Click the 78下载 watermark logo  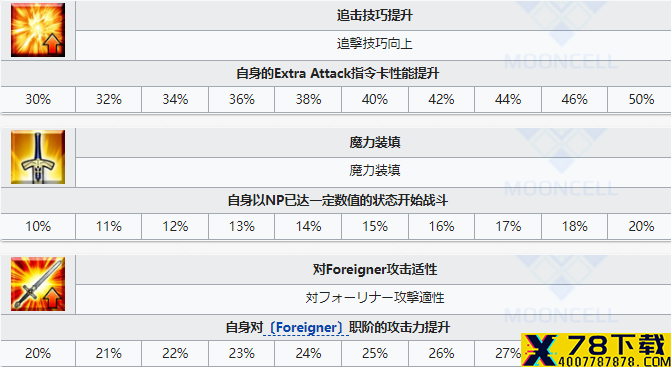coord(596,349)
